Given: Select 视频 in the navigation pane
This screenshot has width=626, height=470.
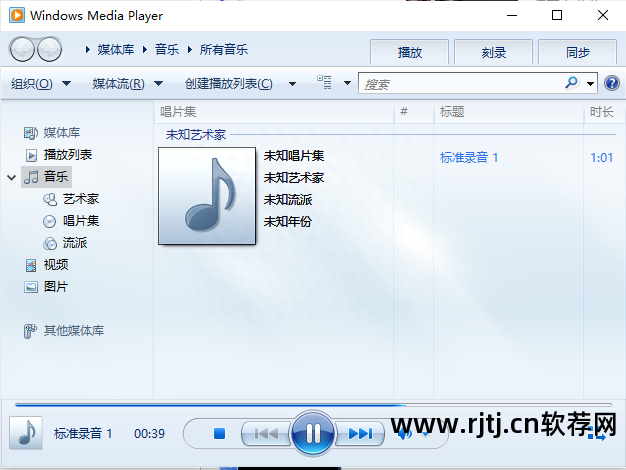Looking at the screenshot, I should [55, 264].
